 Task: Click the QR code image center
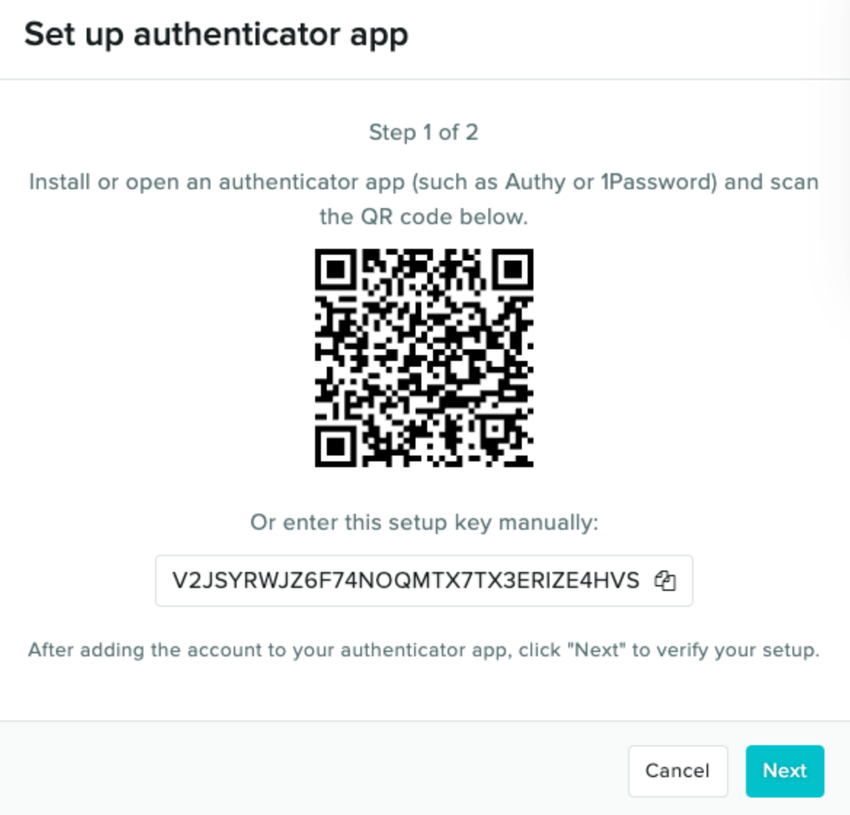(x=424, y=358)
